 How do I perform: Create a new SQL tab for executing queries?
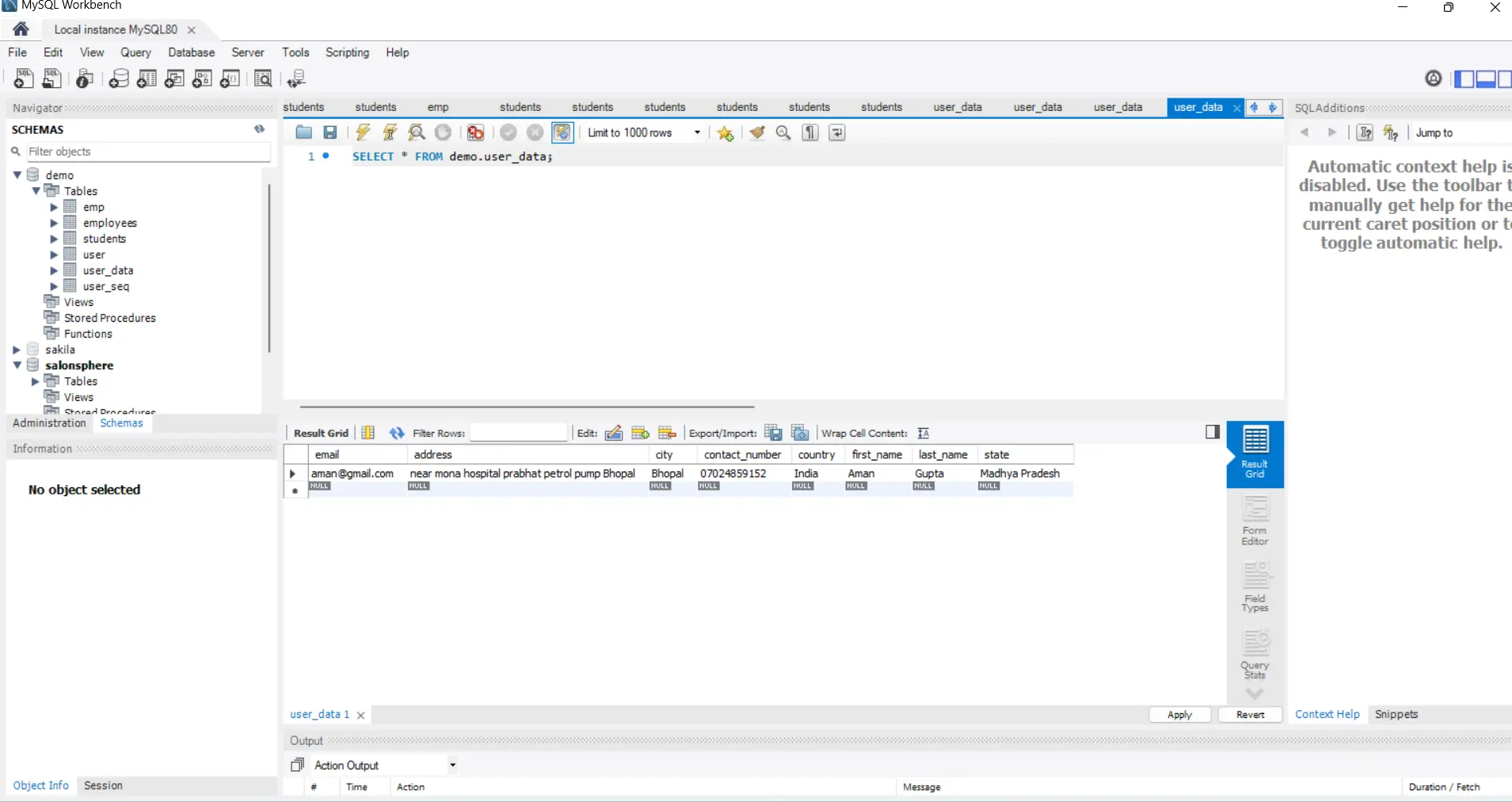(x=23, y=78)
